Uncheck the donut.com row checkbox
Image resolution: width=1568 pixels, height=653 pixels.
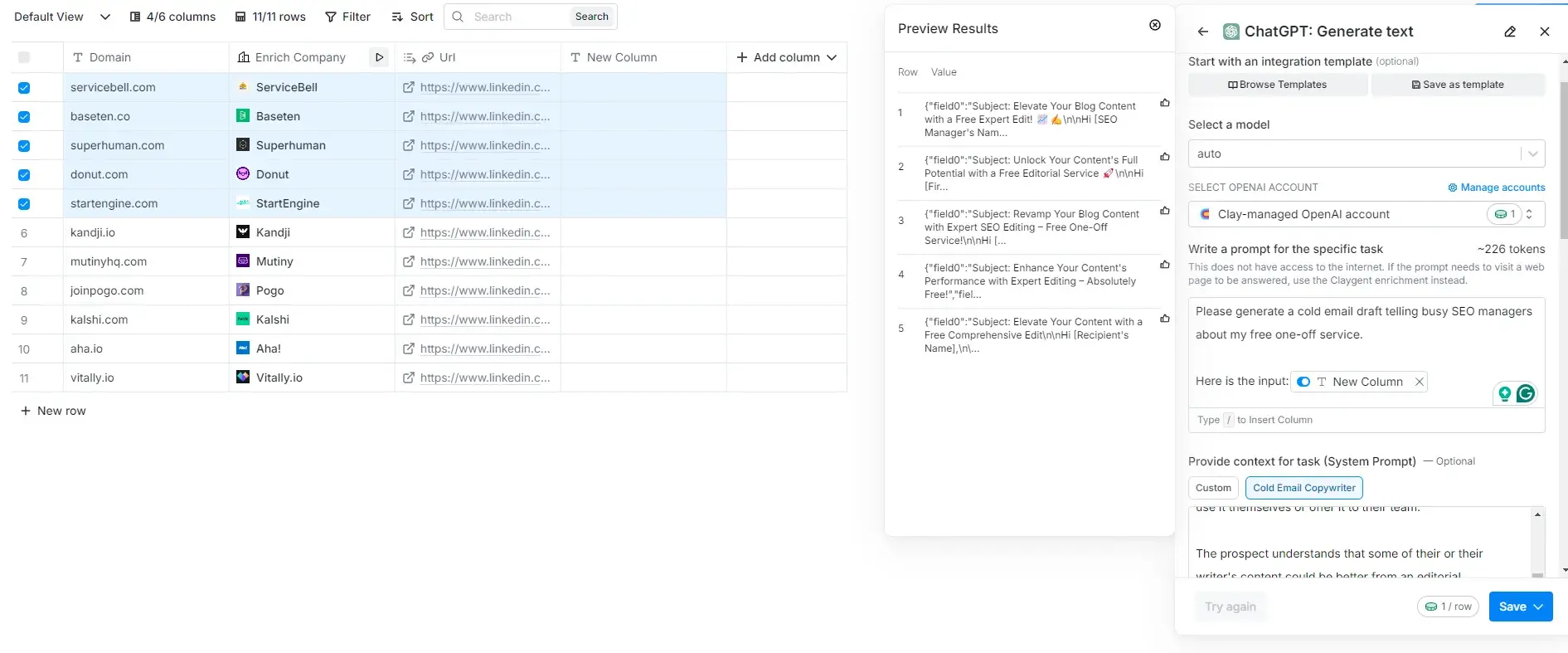(x=24, y=175)
